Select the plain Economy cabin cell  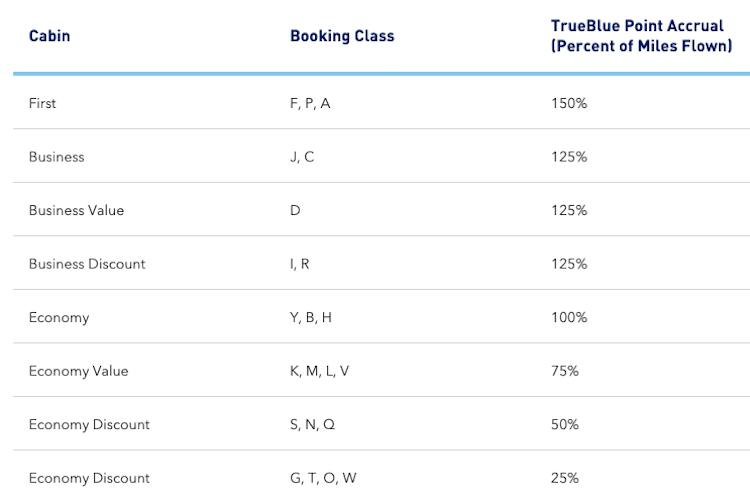pos(59,318)
